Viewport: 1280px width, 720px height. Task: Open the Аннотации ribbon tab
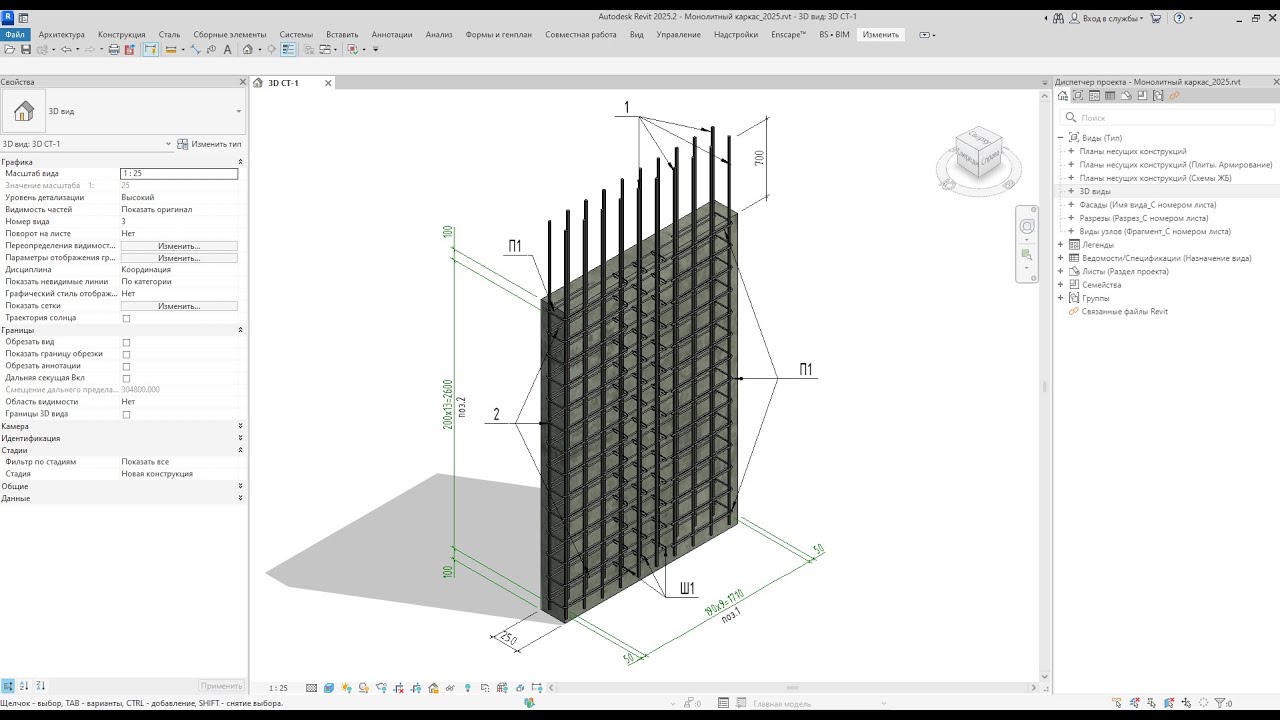click(x=391, y=34)
